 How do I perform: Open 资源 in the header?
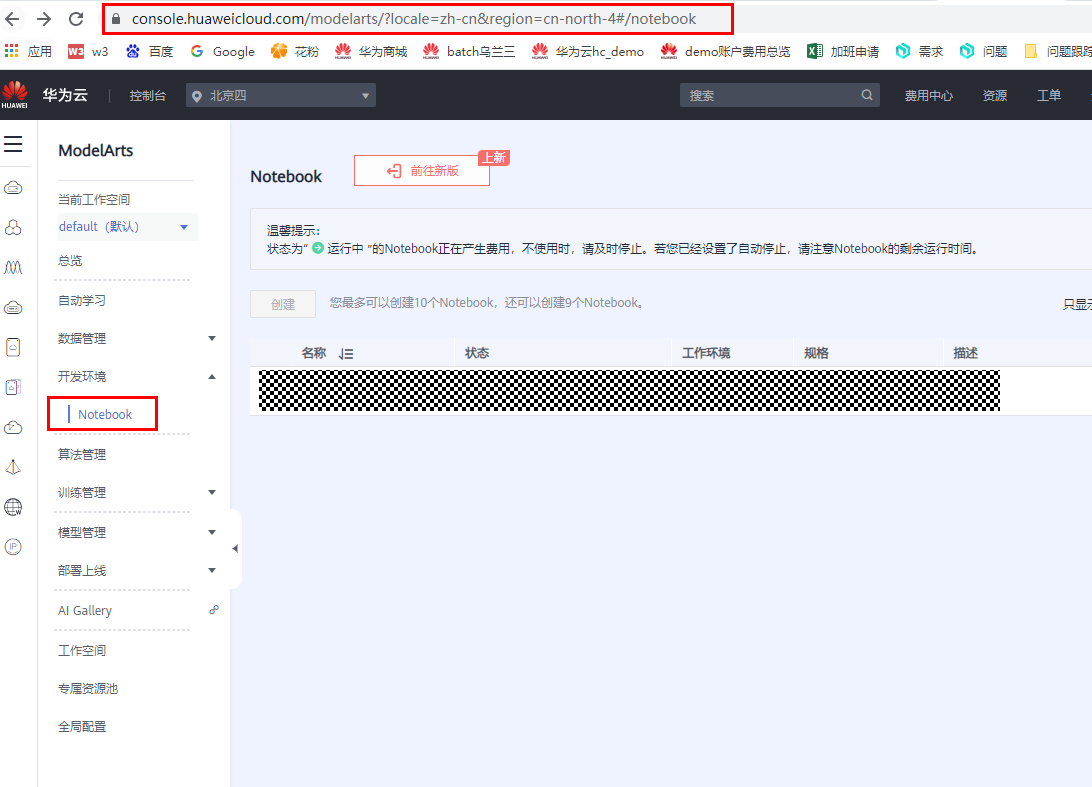[x=994, y=95]
